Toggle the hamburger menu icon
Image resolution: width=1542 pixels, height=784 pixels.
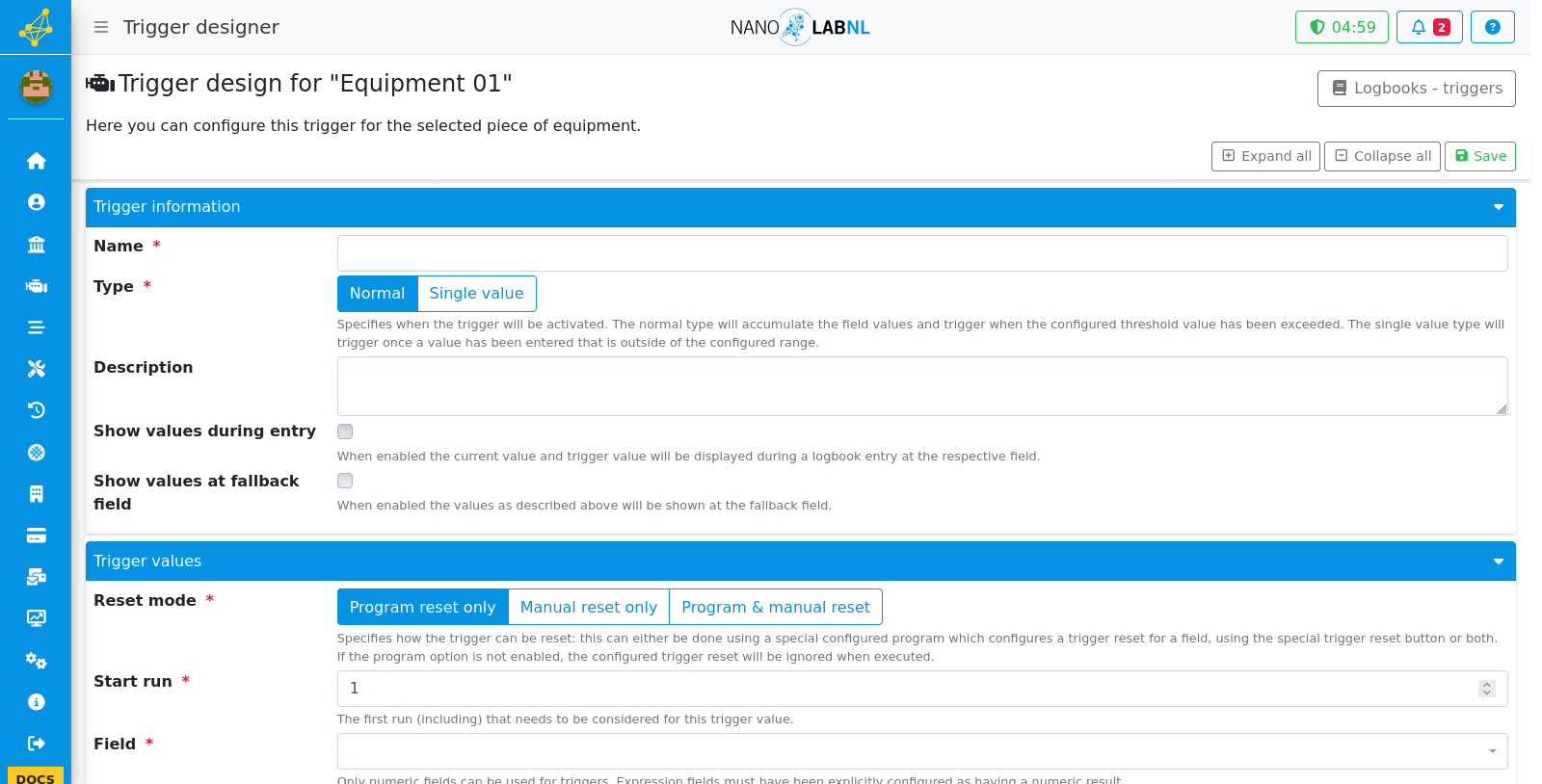[101, 27]
